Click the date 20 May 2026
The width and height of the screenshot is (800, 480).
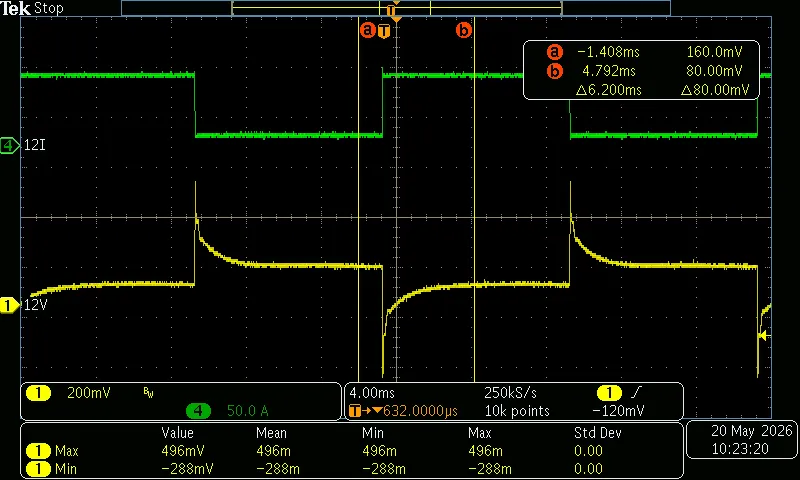[x=752, y=431]
